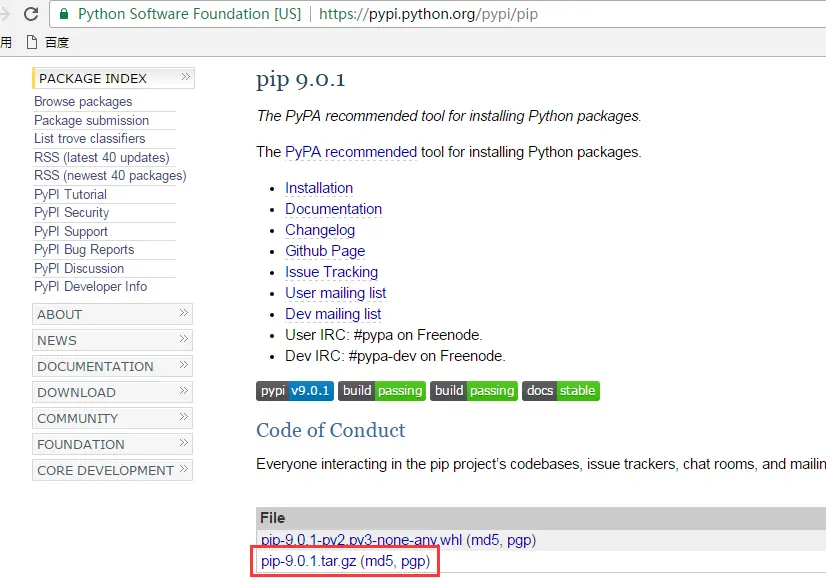Viewport: 826px width, 587px height.
Task: Follow the PyPA recommended link
Action: click(351, 152)
